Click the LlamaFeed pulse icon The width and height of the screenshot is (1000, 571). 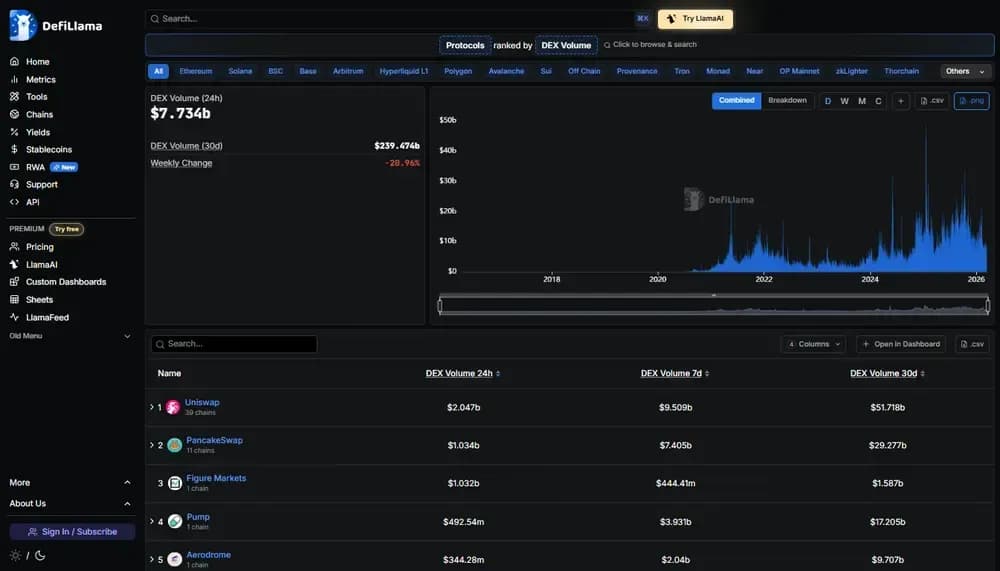(15, 317)
